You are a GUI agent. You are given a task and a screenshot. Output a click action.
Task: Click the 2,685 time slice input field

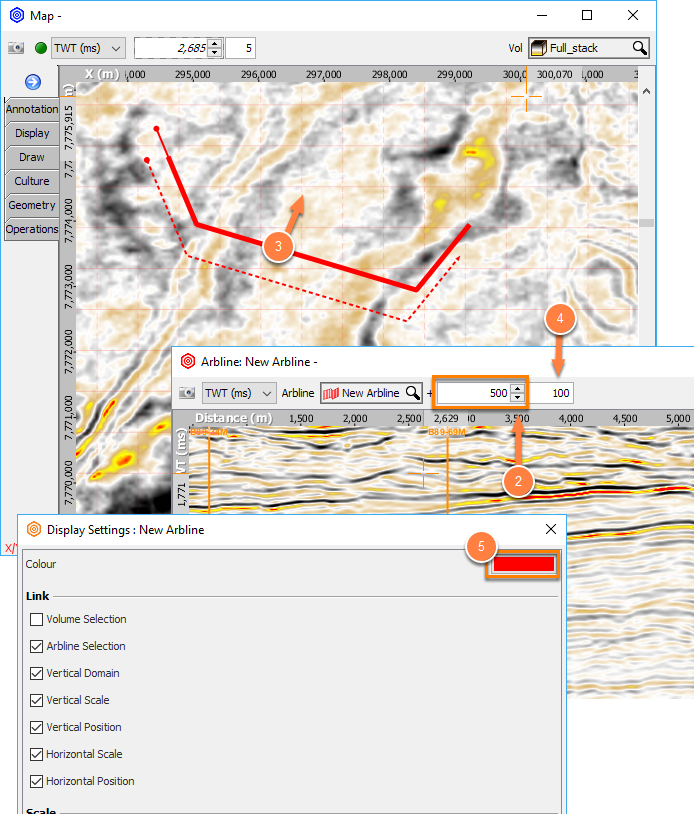(x=171, y=48)
